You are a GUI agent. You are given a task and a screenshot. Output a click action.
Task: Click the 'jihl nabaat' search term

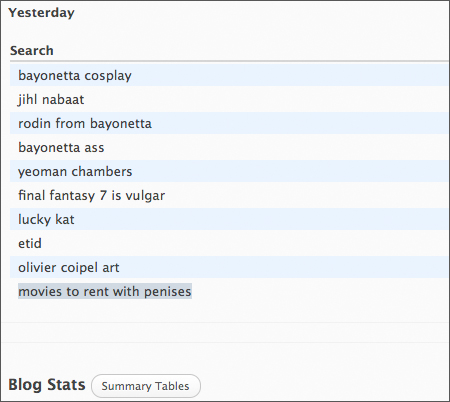pos(51,100)
